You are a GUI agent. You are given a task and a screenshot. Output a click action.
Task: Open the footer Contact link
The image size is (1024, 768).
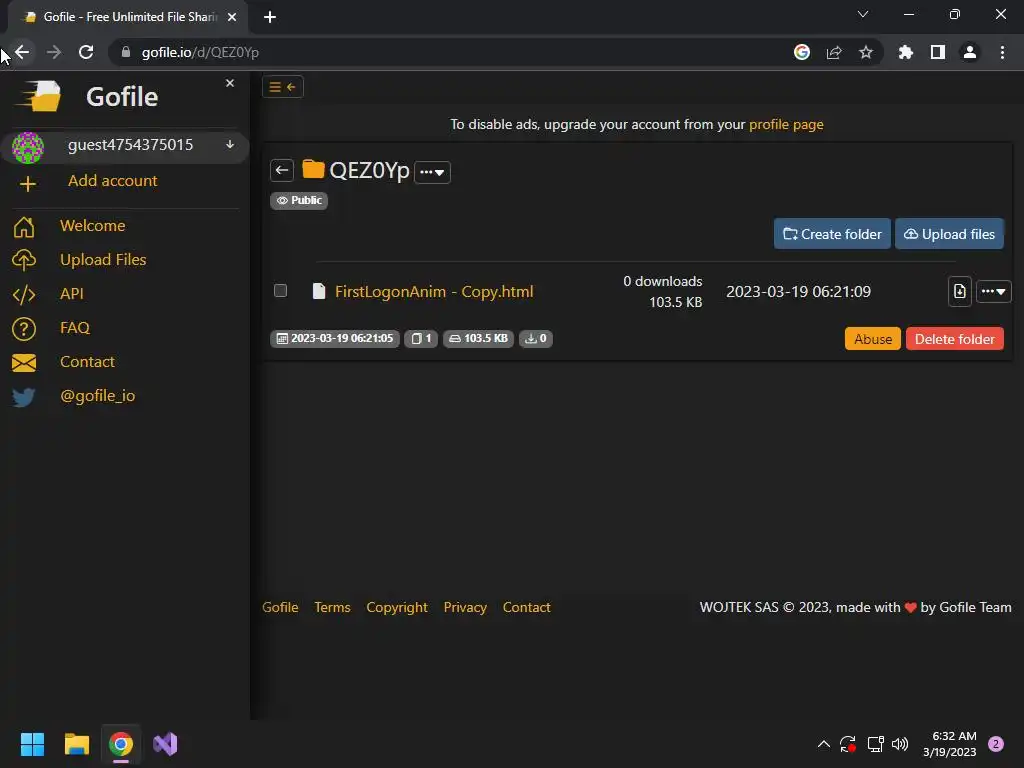tap(526, 607)
